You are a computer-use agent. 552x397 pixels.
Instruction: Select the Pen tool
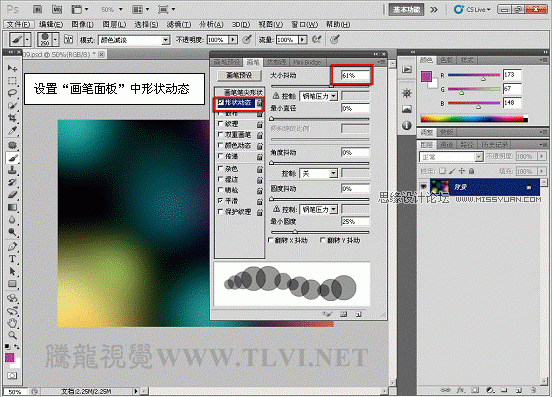click(x=12, y=246)
